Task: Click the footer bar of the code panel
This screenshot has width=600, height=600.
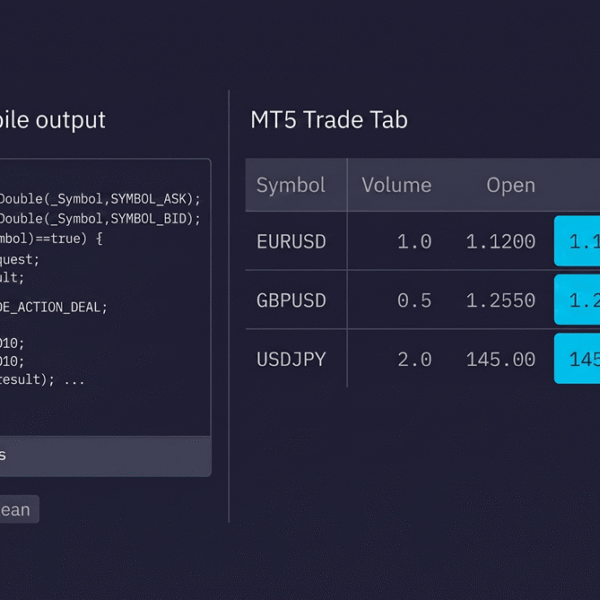Action: point(105,456)
